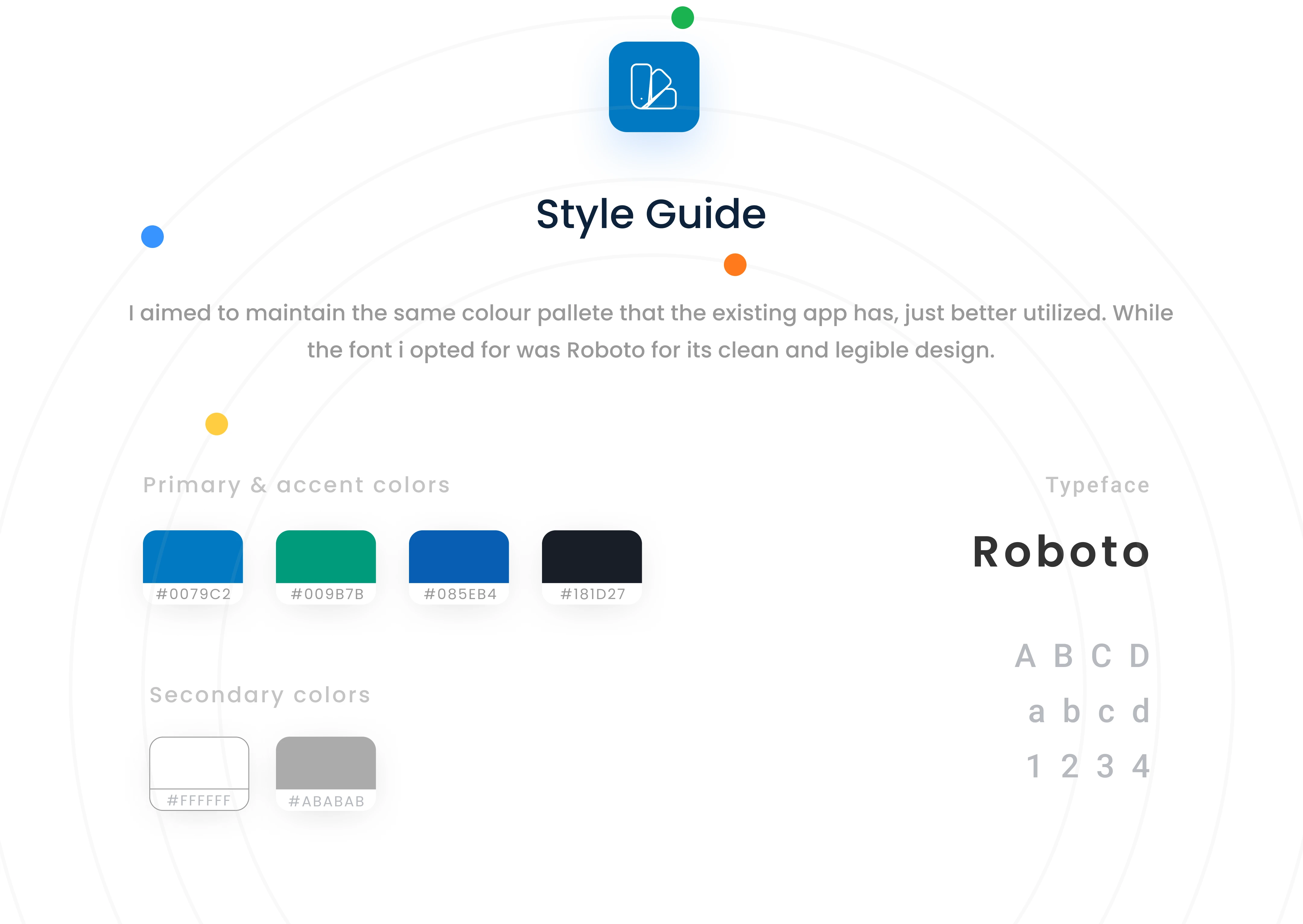The image size is (1303, 924).
Task: Click the yellow dot above the color section
Action: tap(217, 424)
